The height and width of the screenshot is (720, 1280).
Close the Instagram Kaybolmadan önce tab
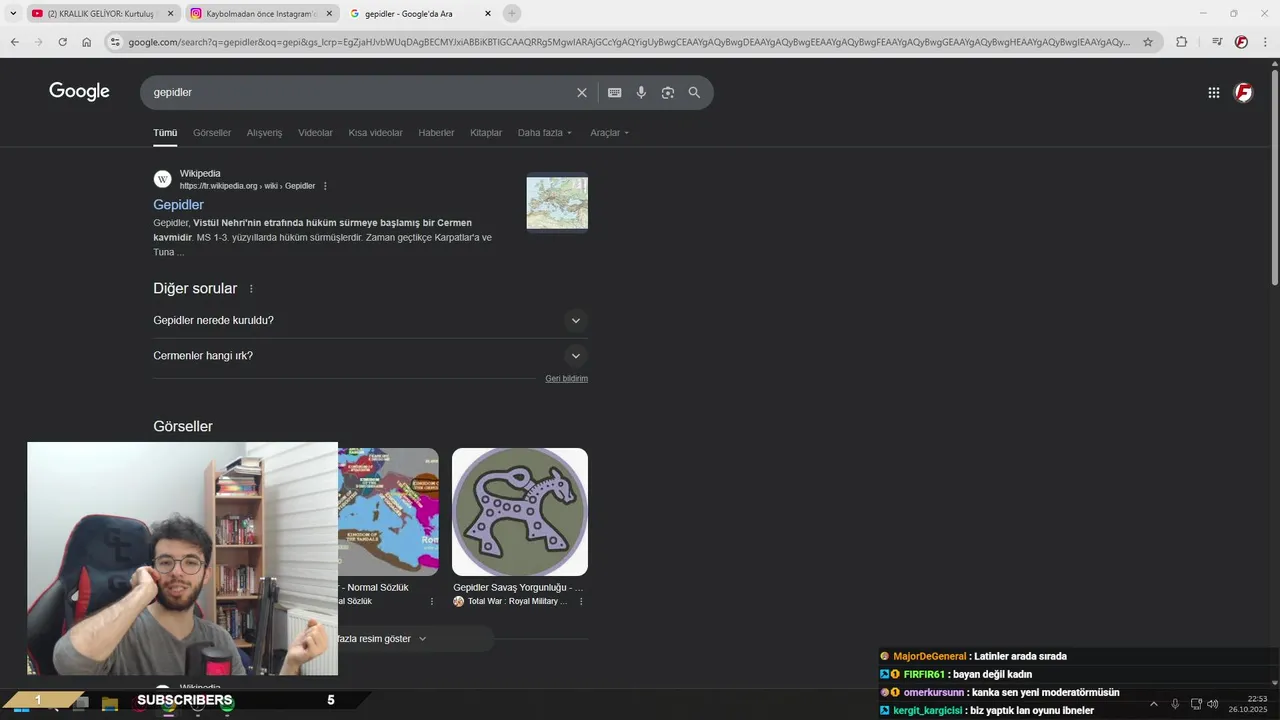tap(329, 13)
